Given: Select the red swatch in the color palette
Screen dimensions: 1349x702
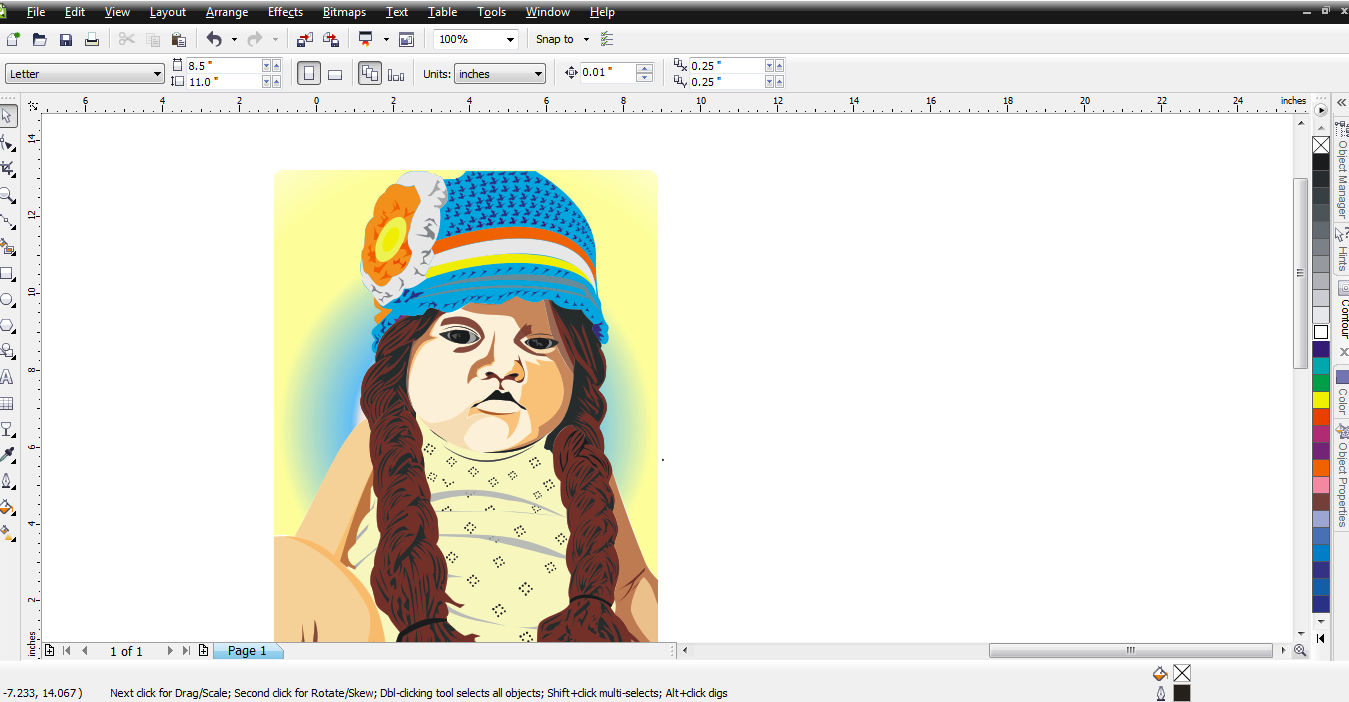Looking at the screenshot, I should pos(1321,413).
